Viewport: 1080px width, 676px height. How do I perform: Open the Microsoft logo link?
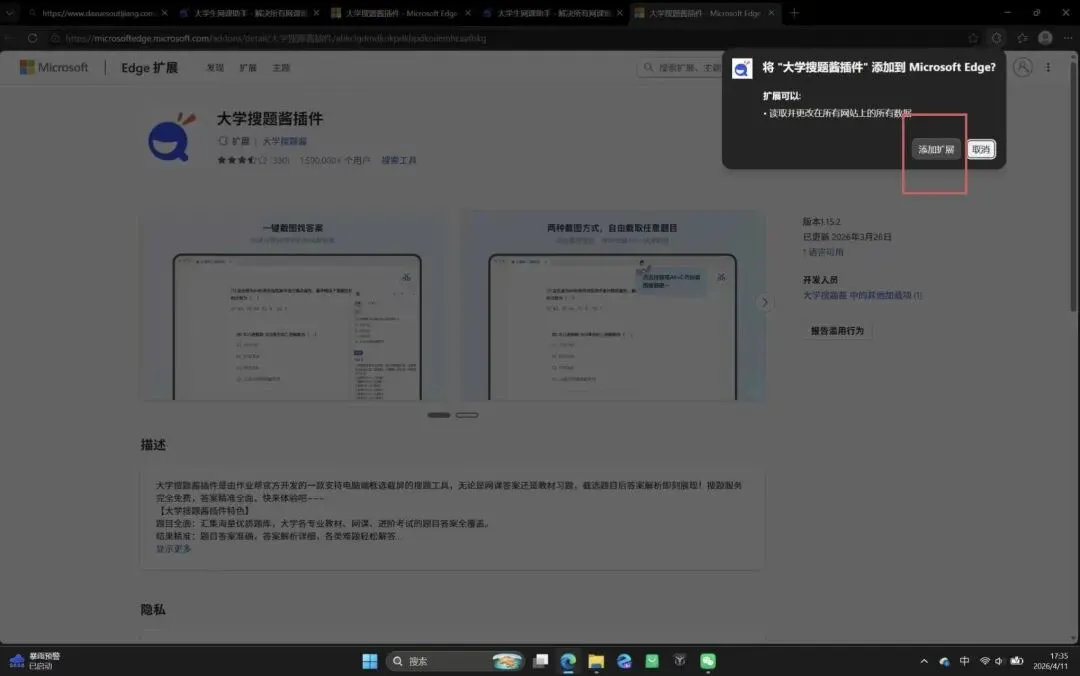54,68
